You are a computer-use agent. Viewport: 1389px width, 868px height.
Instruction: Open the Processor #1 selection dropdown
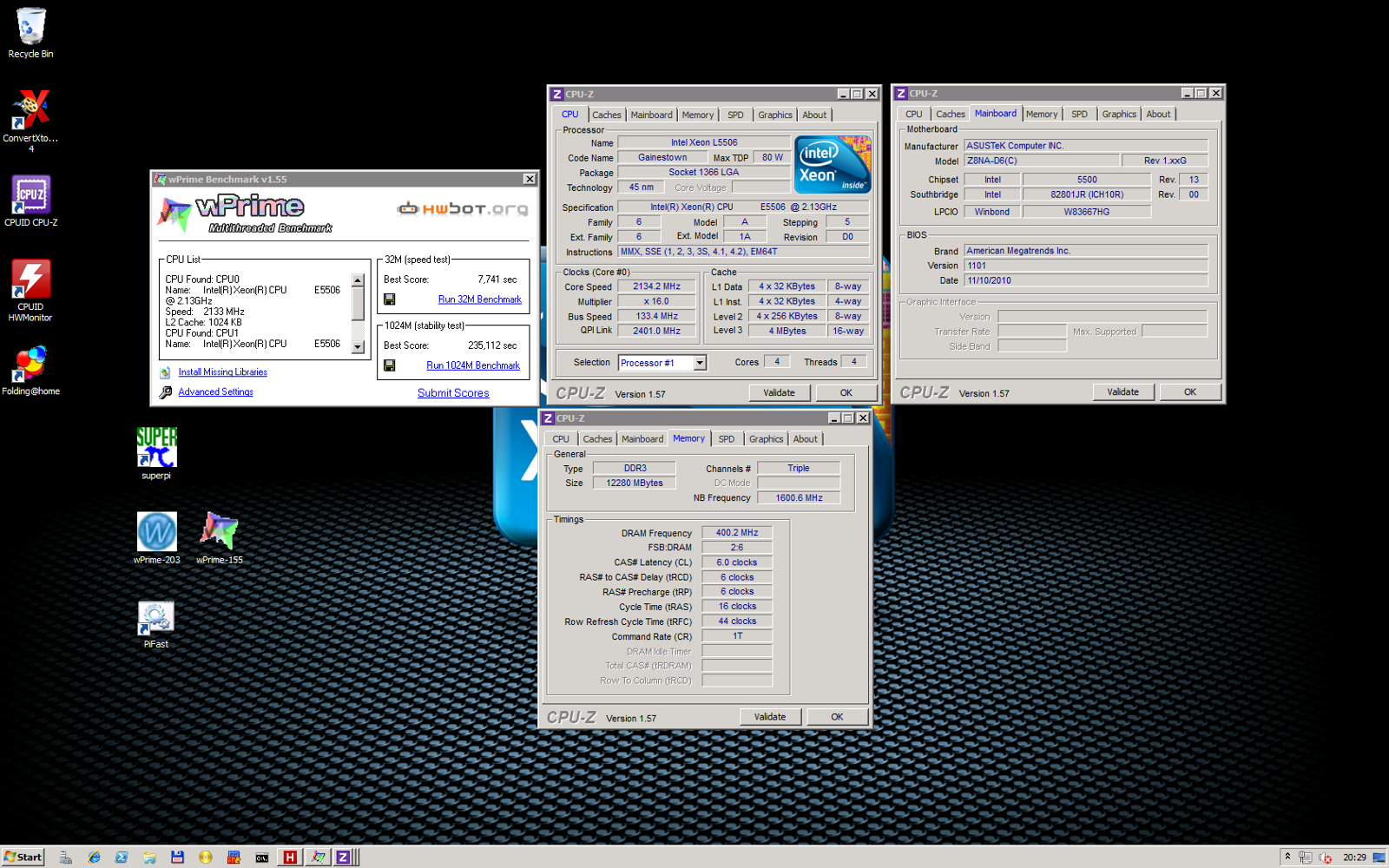pyautogui.click(x=700, y=363)
